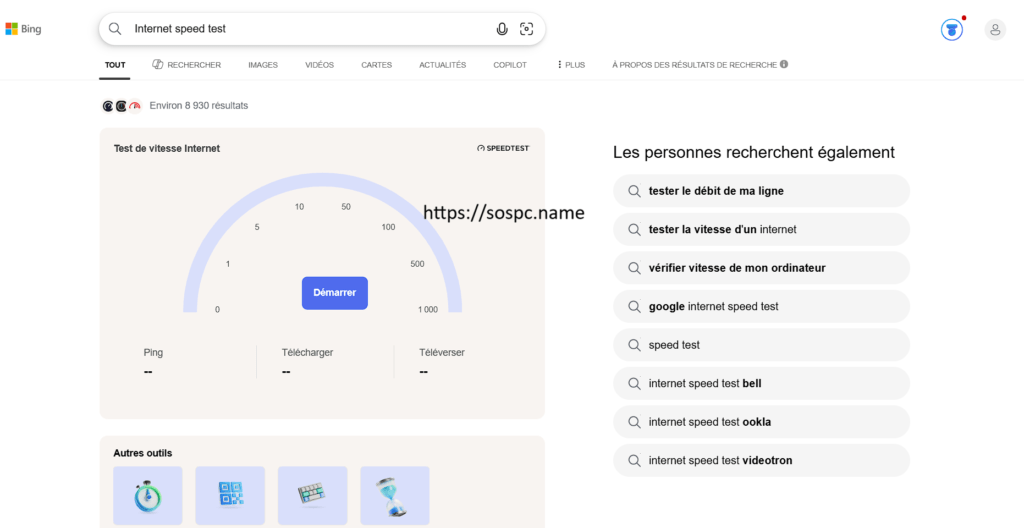Open the Actualités tab
The image size is (1024, 528).
pyautogui.click(x=442, y=65)
